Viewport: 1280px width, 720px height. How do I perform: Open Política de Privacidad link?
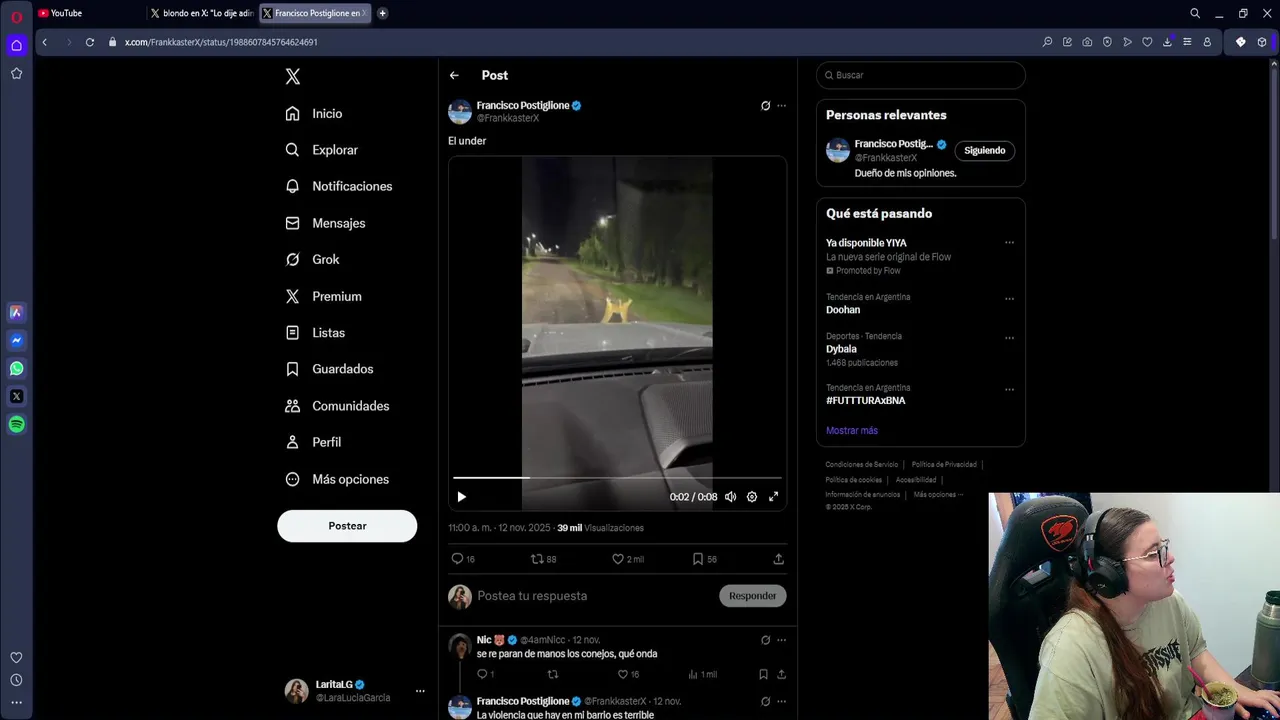tap(944, 465)
